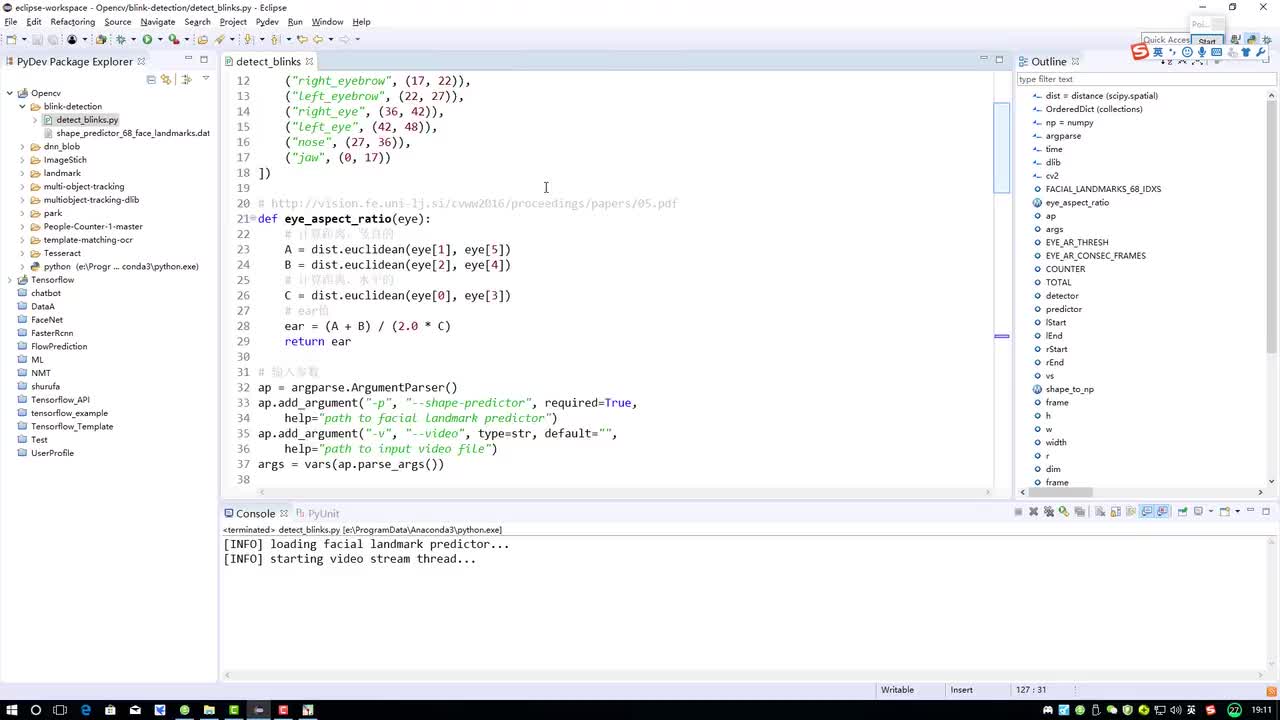Click the editor vertical scrollbar thumb
Viewport: 1280px width, 720px height.
[x=1001, y=147]
